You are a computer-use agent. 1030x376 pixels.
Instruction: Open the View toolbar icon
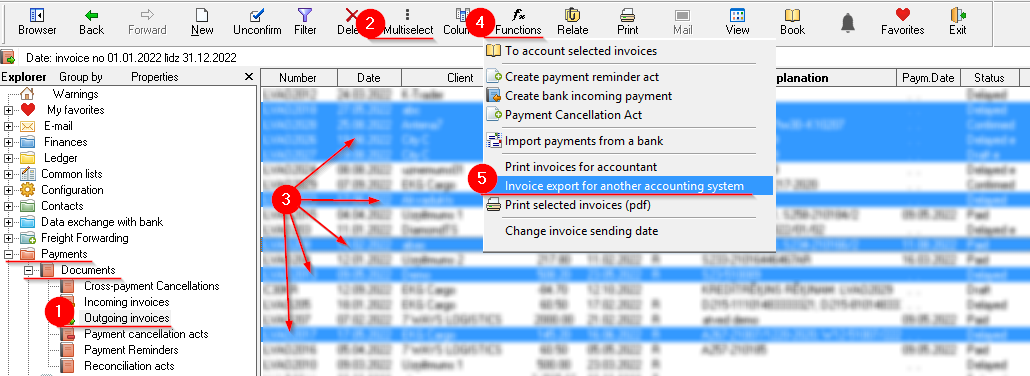pyautogui.click(x=737, y=22)
